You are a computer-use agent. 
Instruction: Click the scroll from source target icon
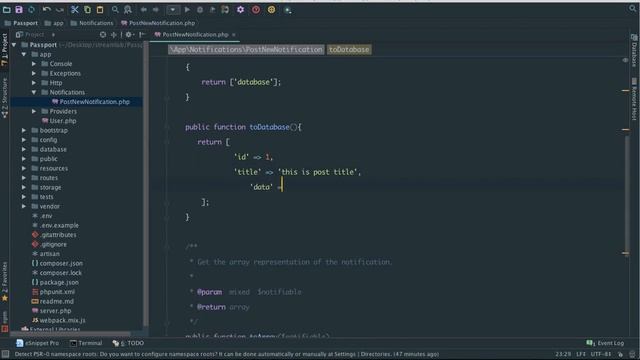point(103,35)
